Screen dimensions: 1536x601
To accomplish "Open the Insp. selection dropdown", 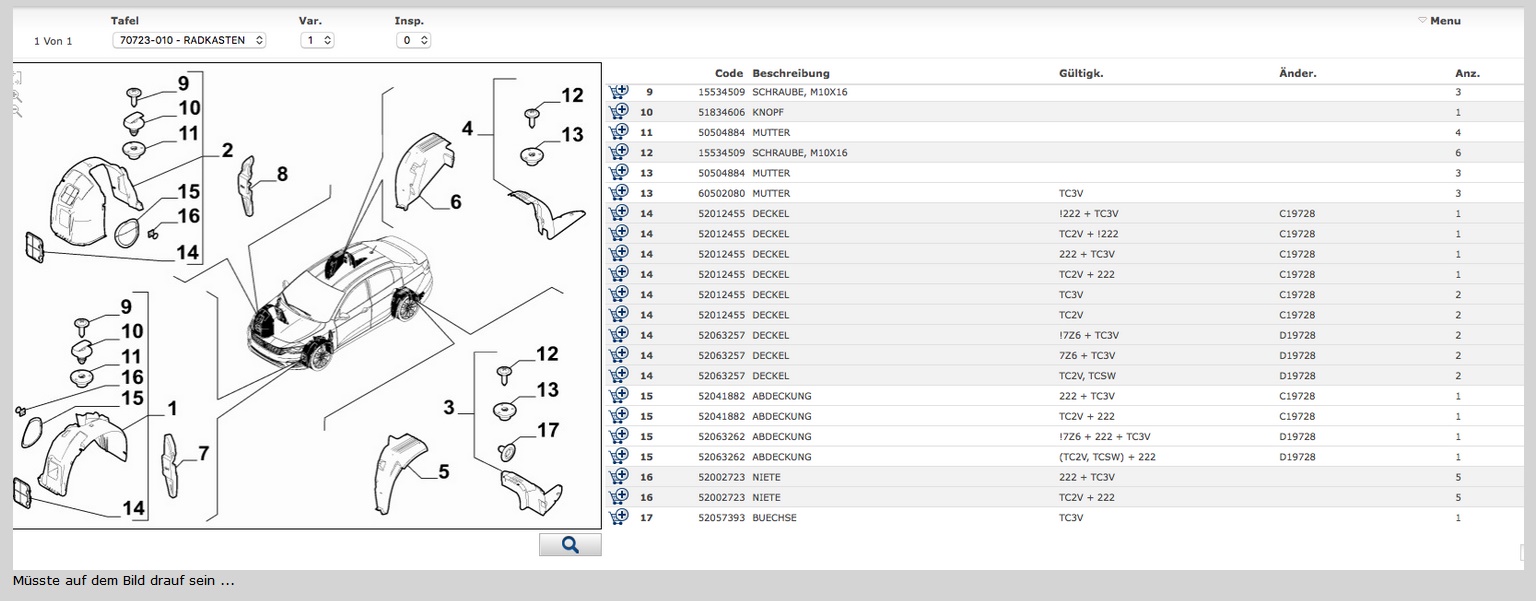I will coord(413,40).
